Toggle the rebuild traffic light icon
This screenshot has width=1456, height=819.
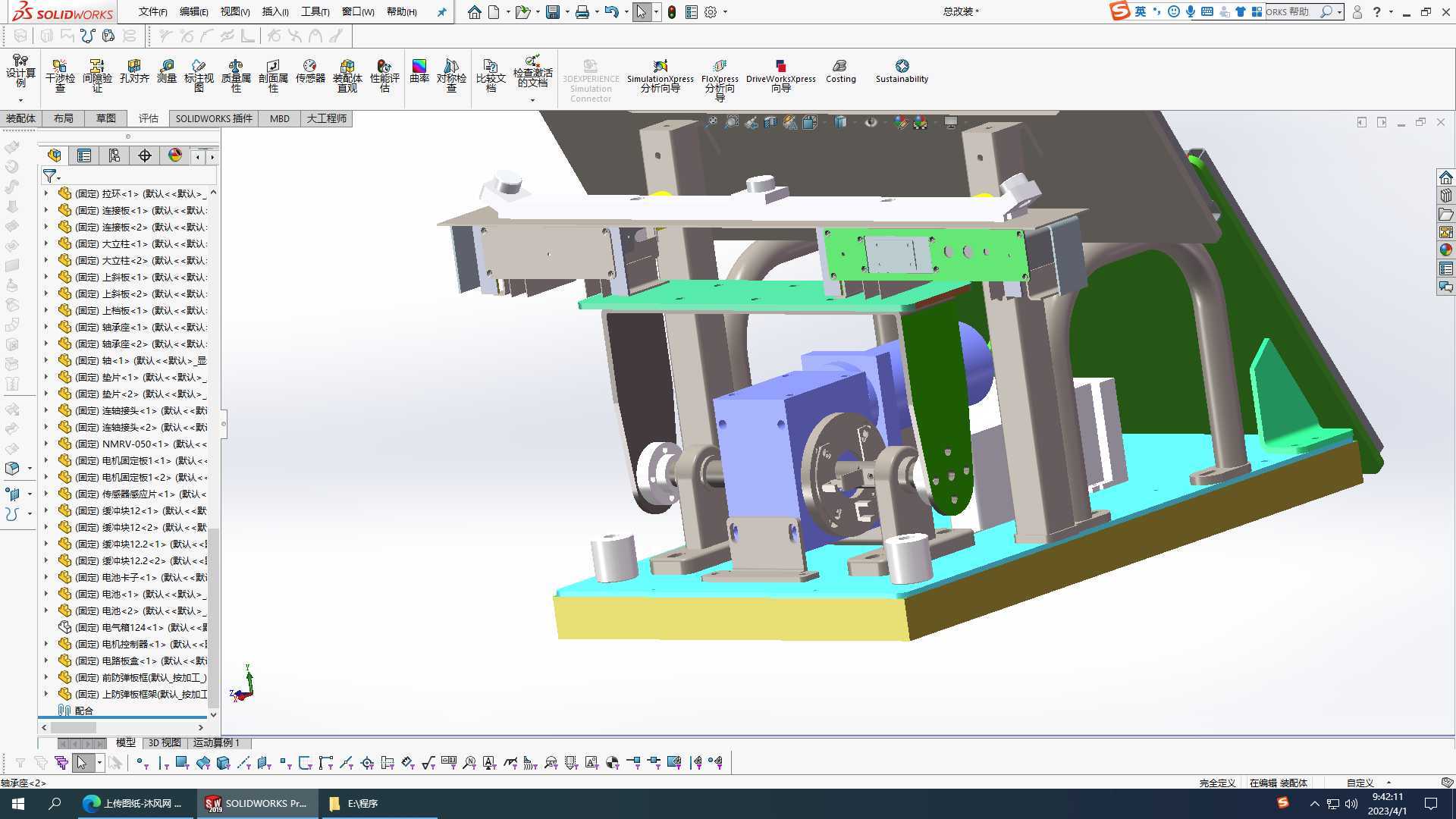(672, 12)
